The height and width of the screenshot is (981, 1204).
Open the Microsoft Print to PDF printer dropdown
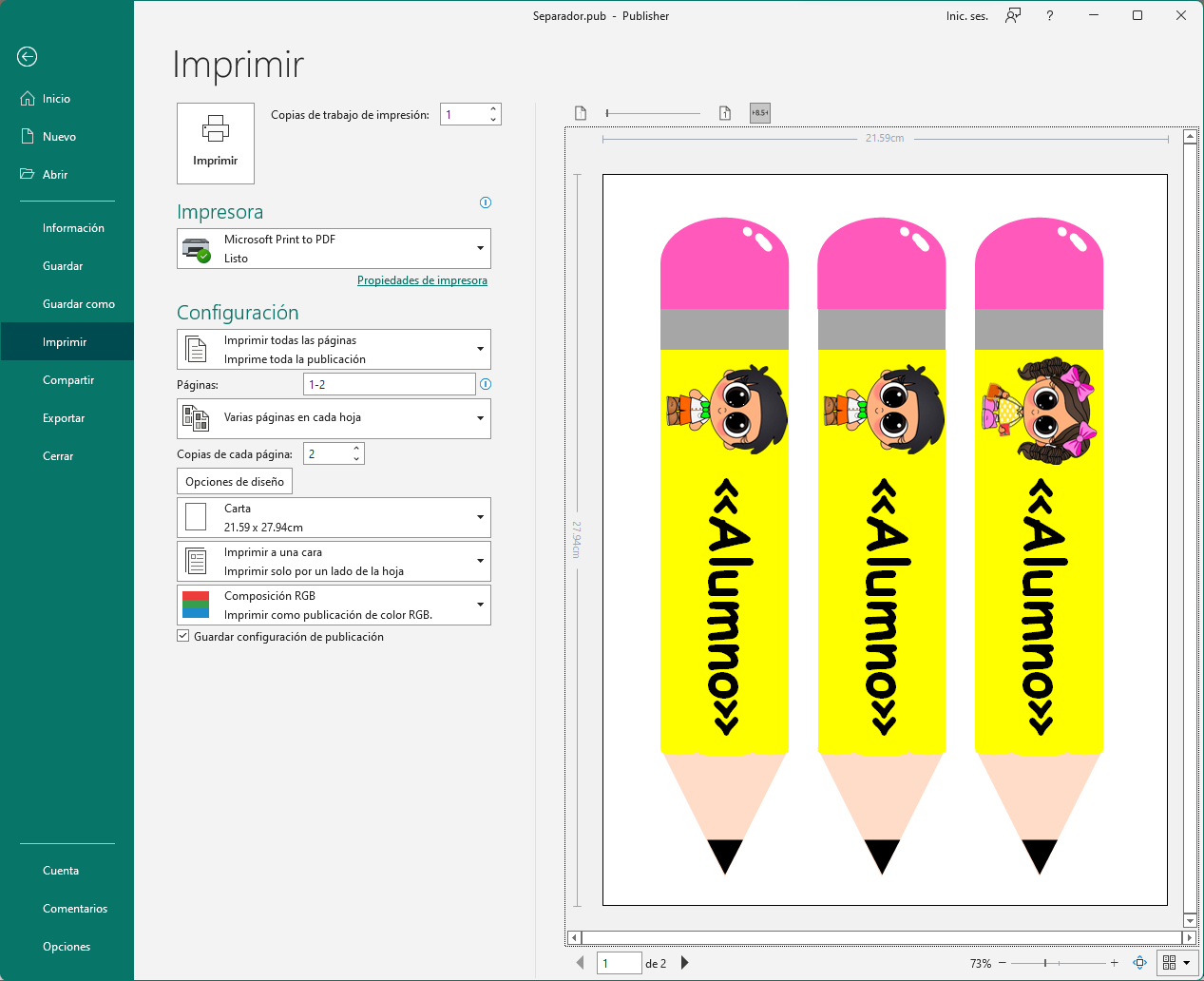(x=334, y=249)
